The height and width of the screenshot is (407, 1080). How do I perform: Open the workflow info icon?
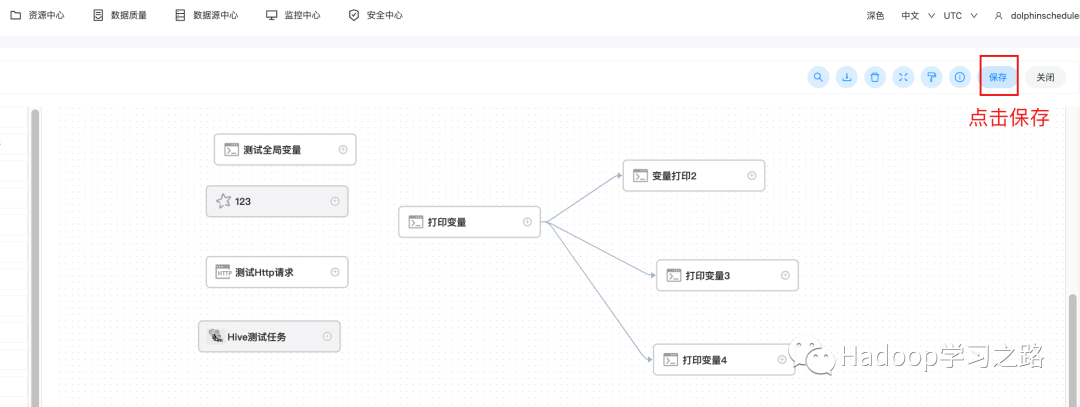click(959, 77)
